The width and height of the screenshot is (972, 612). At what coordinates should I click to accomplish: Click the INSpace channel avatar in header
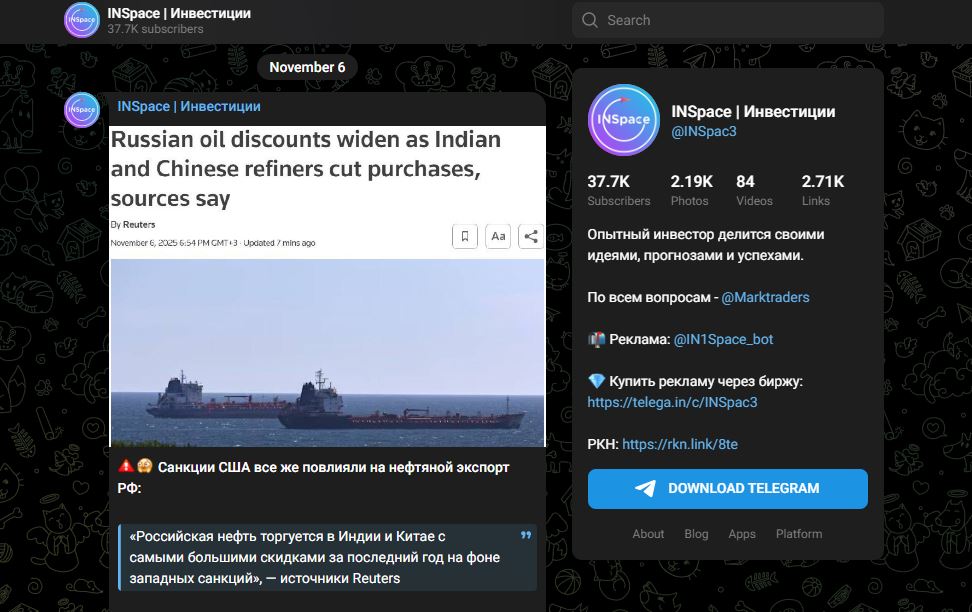(82, 21)
